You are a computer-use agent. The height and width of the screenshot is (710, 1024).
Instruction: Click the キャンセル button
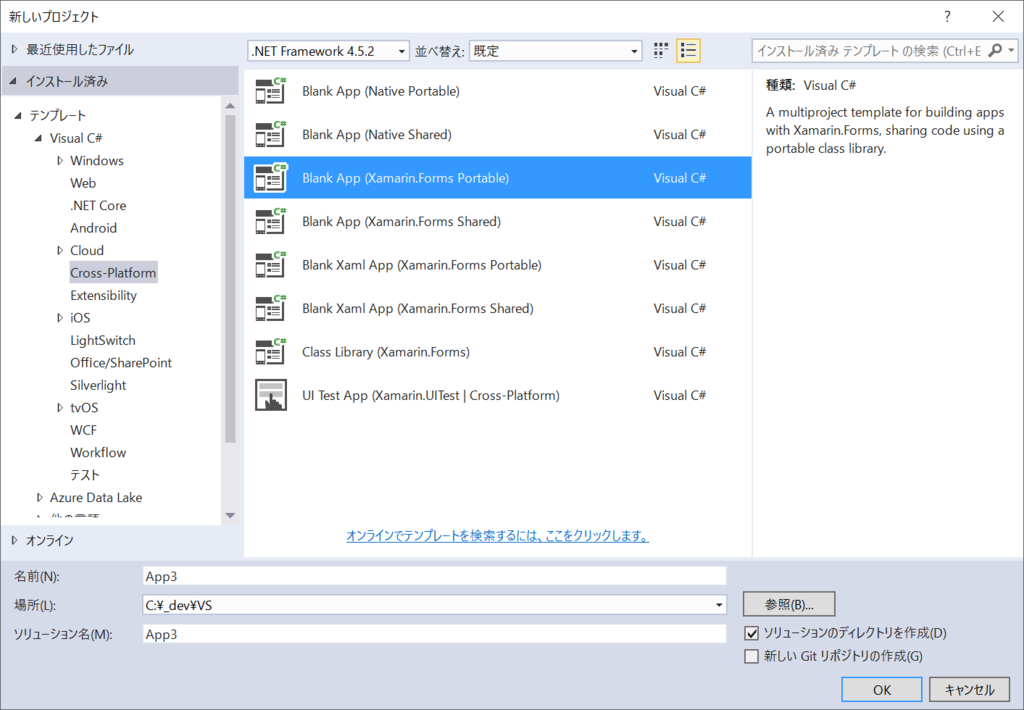click(969, 690)
